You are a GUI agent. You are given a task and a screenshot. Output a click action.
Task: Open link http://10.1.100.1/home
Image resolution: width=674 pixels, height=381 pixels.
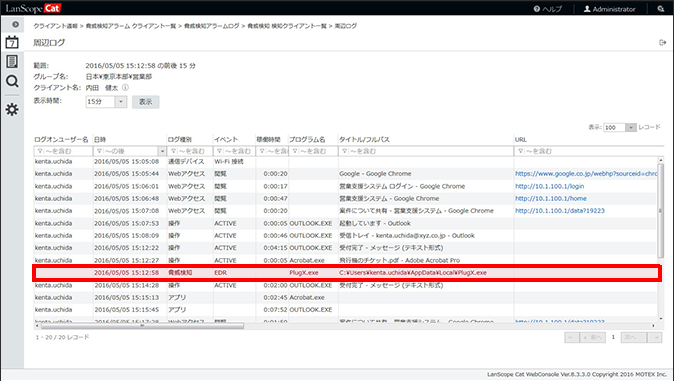click(x=551, y=198)
